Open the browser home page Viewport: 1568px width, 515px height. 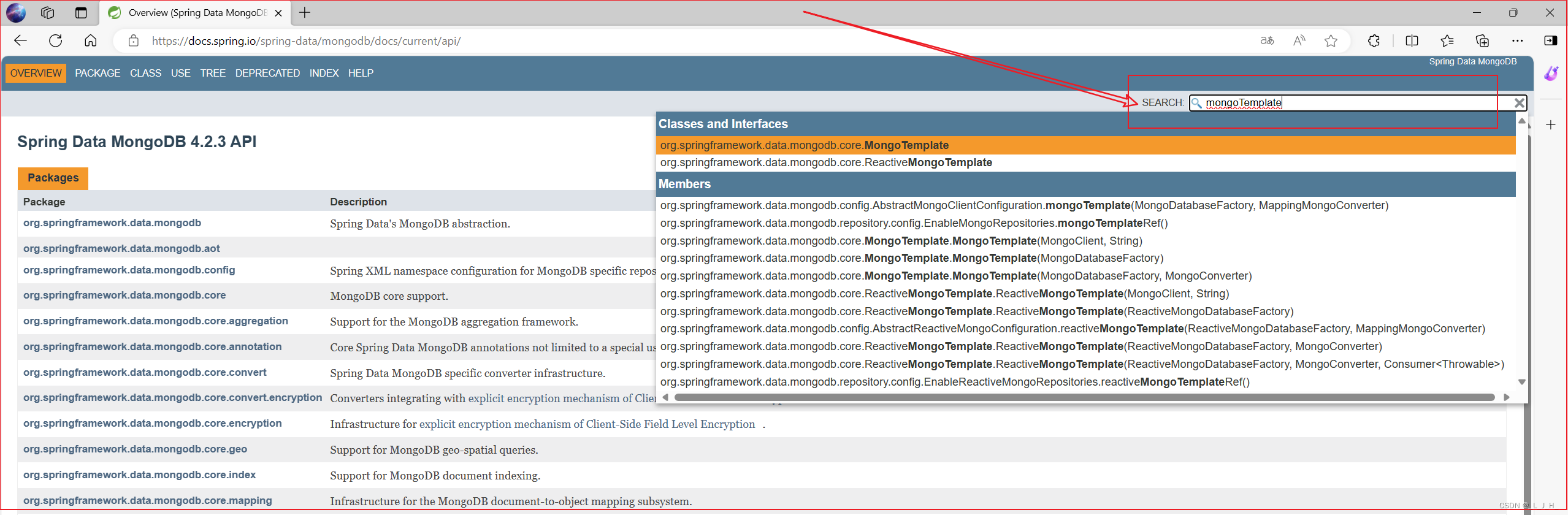(91, 40)
